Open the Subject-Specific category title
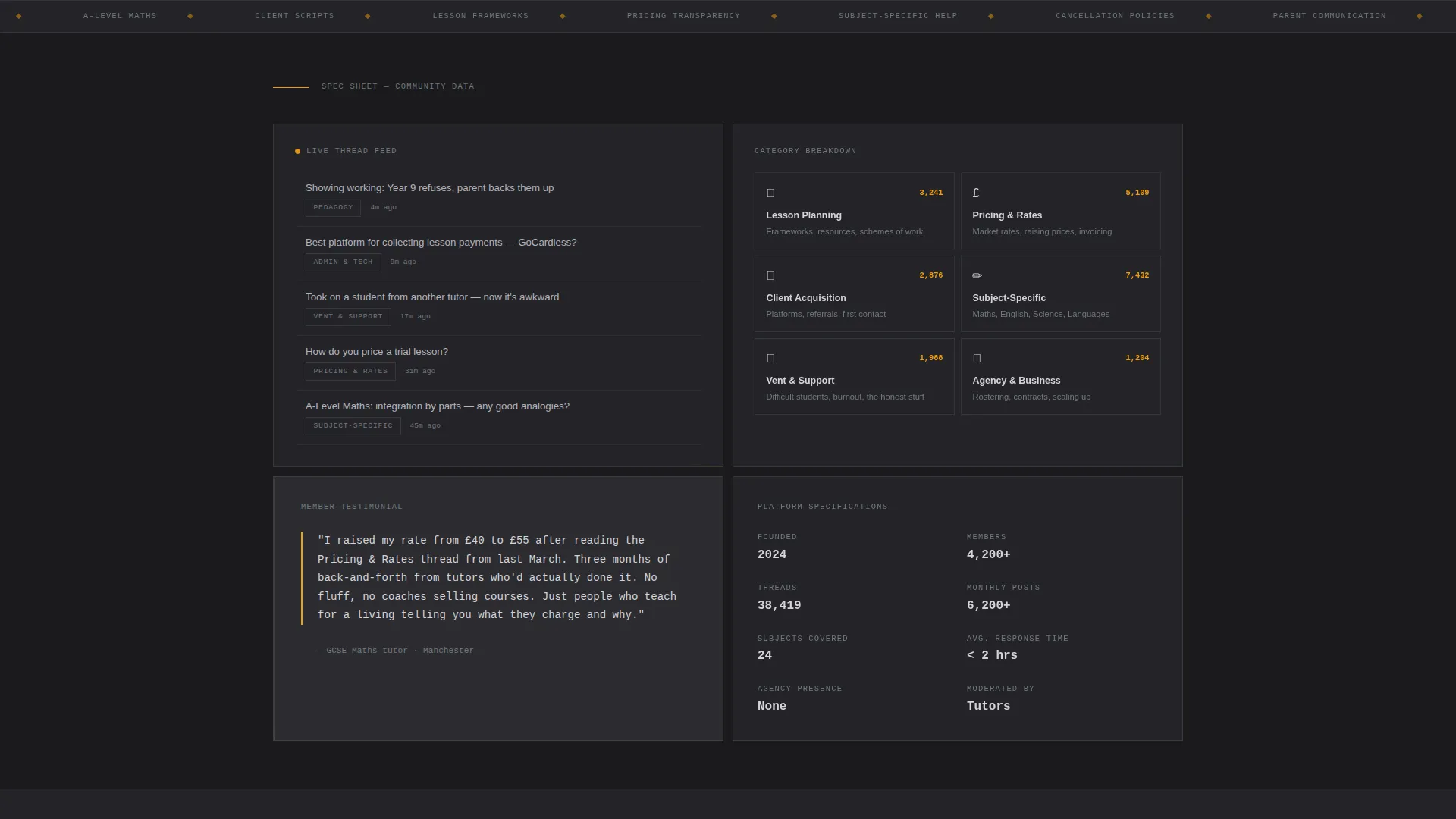 (x=1009, y=298)
